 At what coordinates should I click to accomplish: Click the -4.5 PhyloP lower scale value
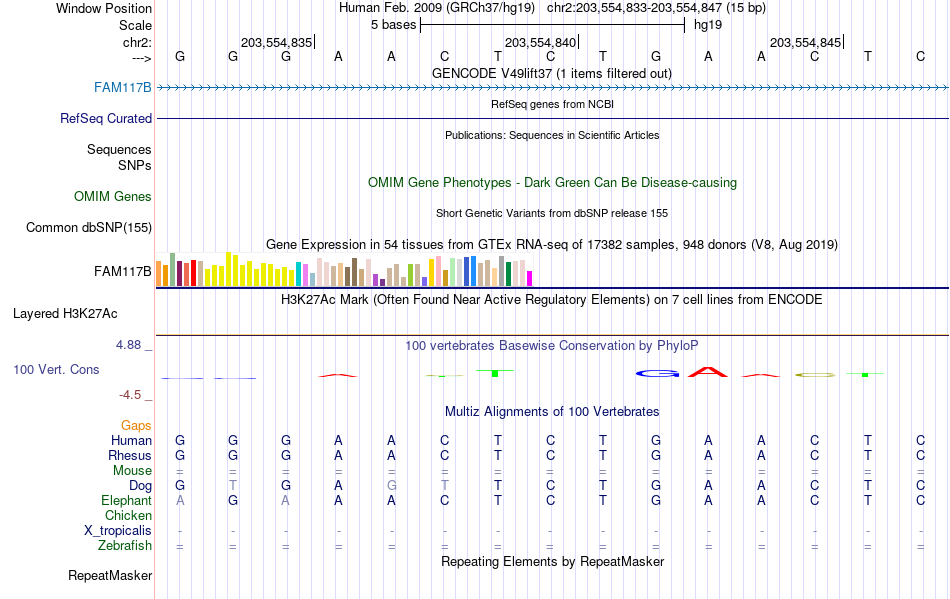pyautogui.click(x=130, y=395)
